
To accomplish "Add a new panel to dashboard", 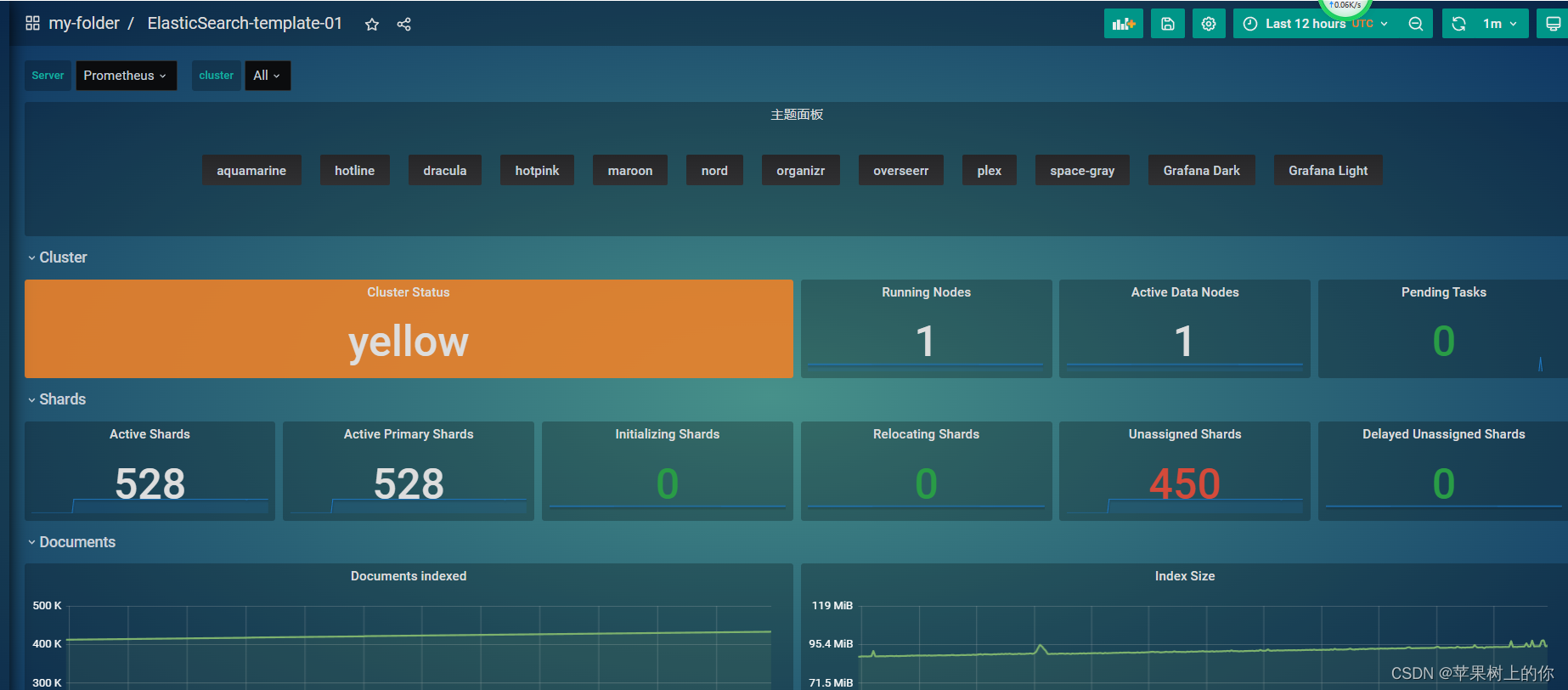I will point(1124,24).
